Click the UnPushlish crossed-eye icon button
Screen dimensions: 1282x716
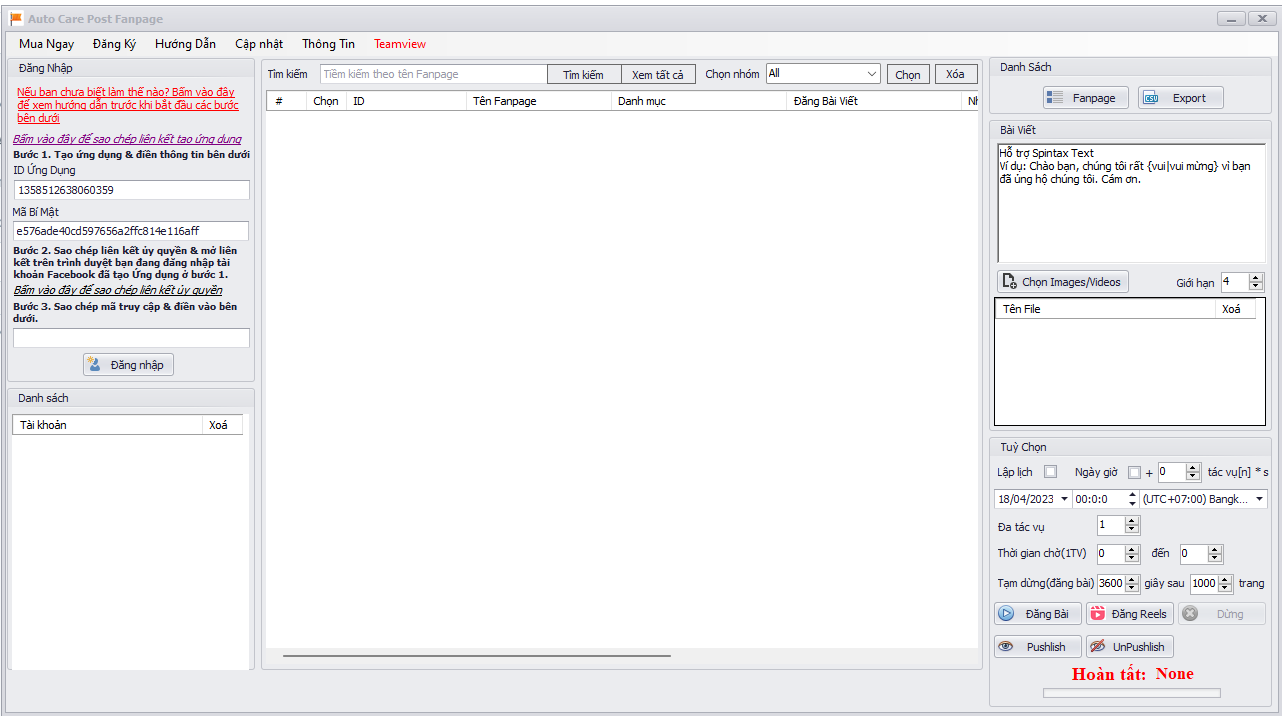1129,647
